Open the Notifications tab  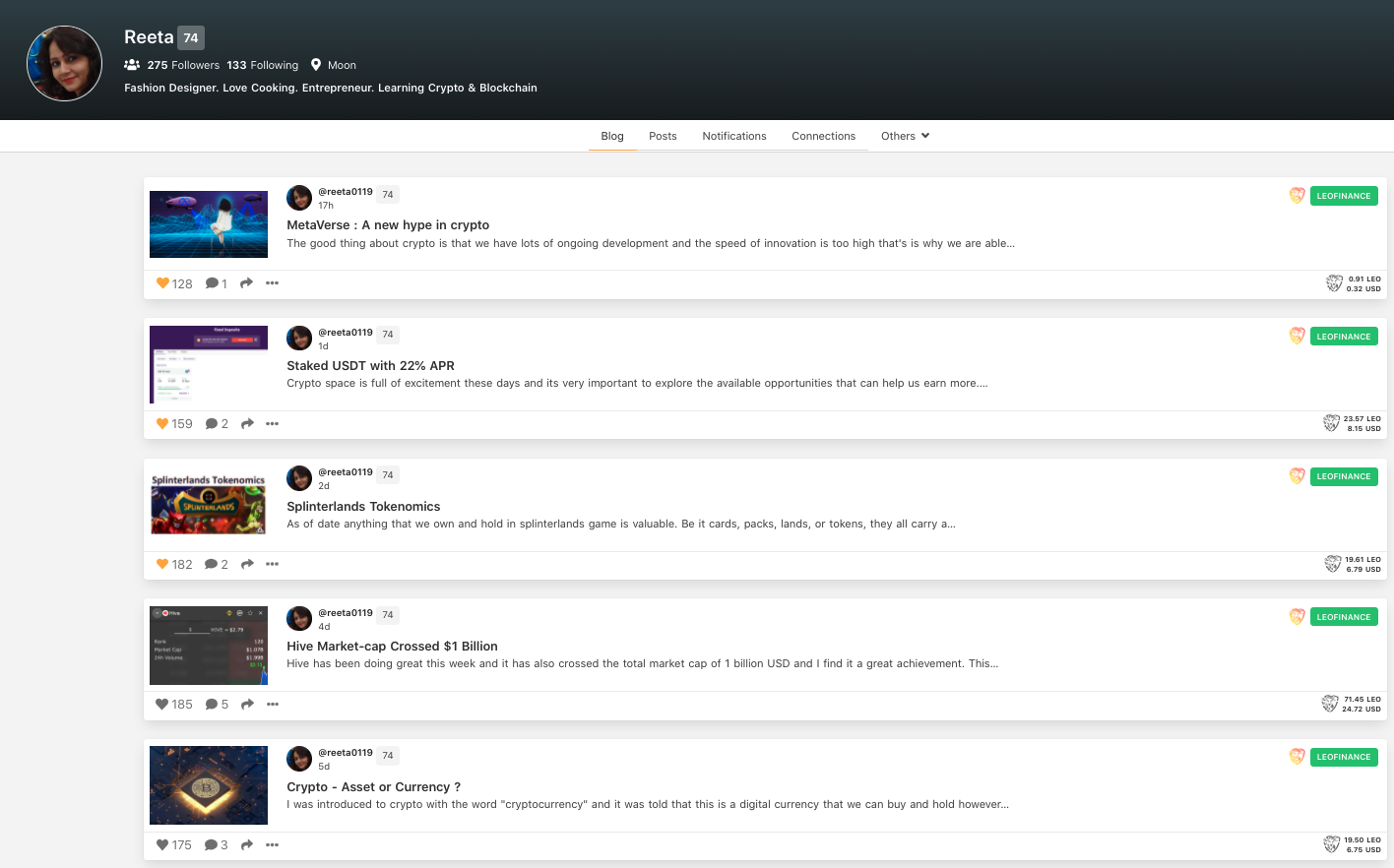pos(734,136)
